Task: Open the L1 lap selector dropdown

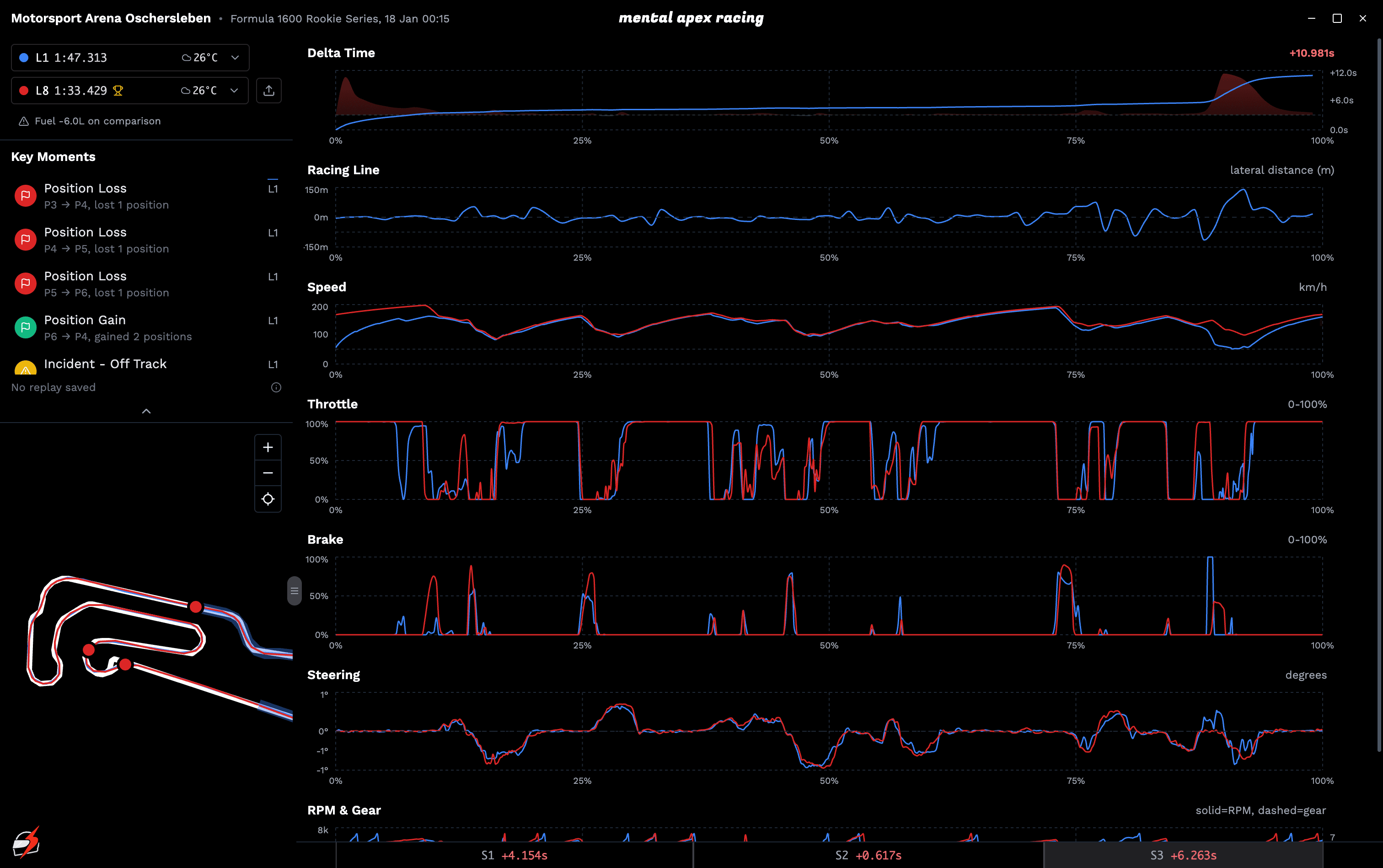Action: (x=234, y=58)
